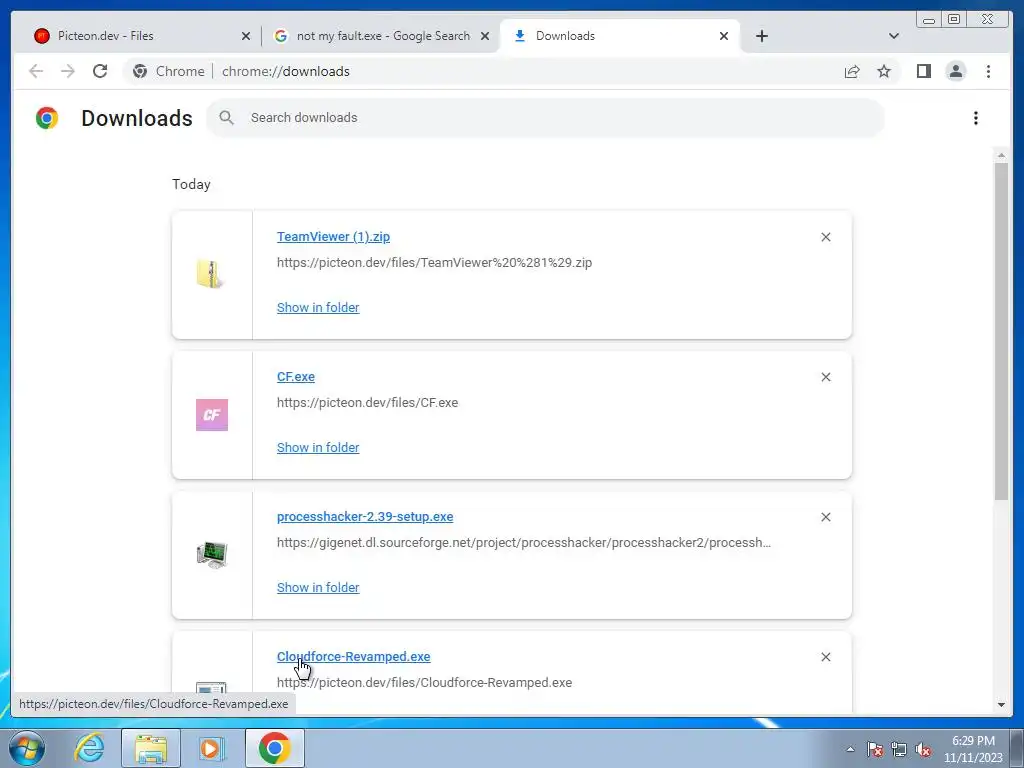Screen dimensions: 1024x768
Task: Click the picteon.dev/files/CF.exe URL text
Action: click(x=367, y=402)
